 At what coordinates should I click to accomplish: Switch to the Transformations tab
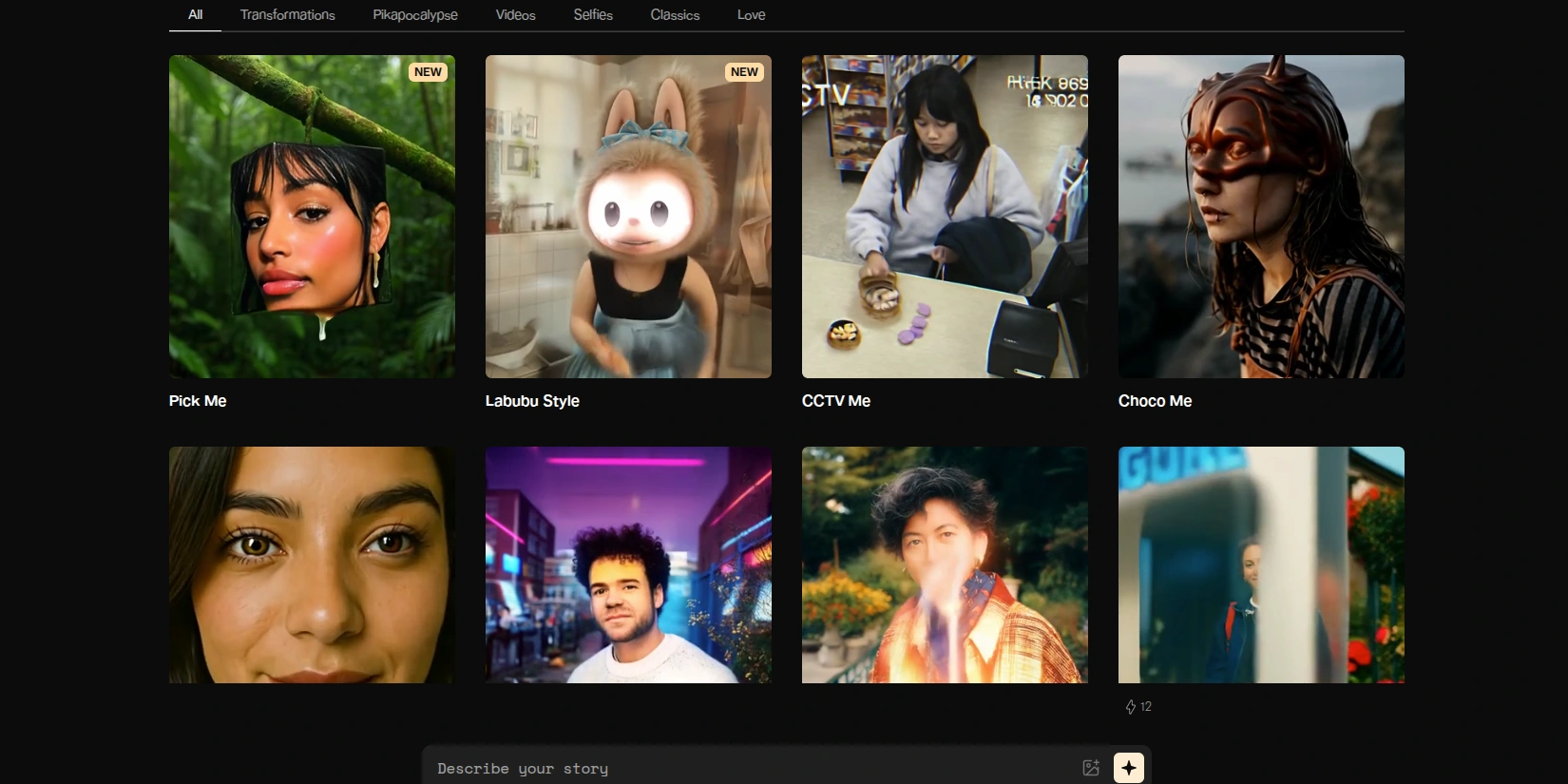tap(287, 15)
